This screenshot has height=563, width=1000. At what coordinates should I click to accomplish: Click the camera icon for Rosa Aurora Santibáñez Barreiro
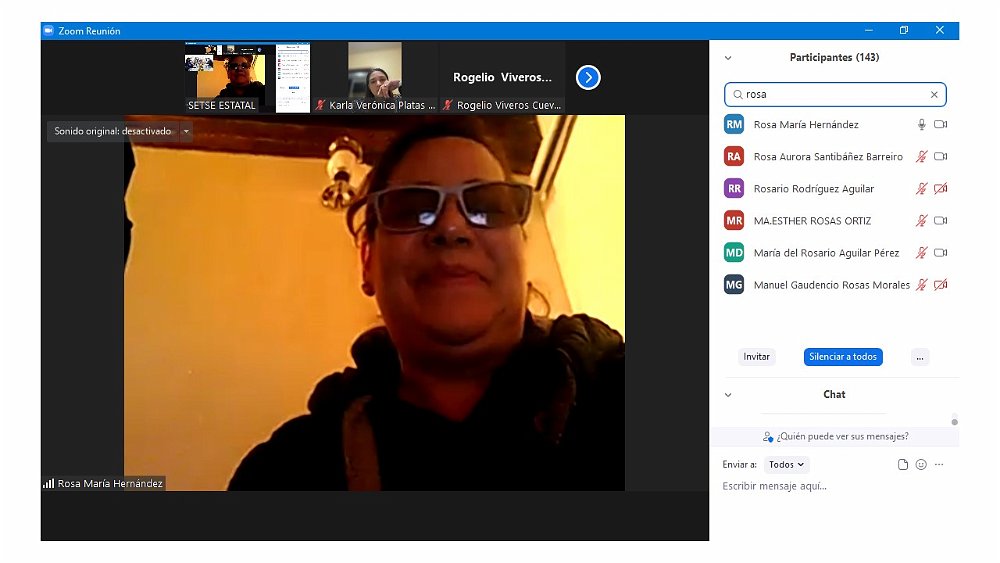tap(940, 157)
